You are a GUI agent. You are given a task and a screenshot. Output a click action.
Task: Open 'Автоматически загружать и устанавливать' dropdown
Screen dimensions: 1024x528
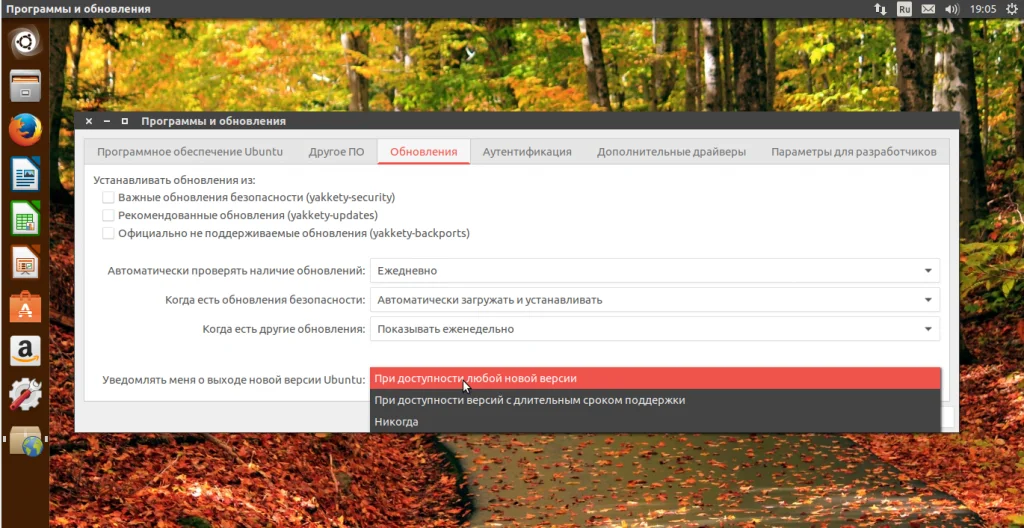(x=654, y=300)
